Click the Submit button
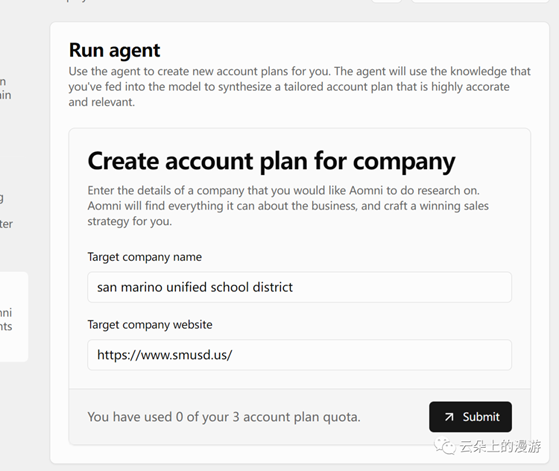Image resolution: width=559 pixels, height=471 pixels. pyautogui.click(x=470, y=417)
